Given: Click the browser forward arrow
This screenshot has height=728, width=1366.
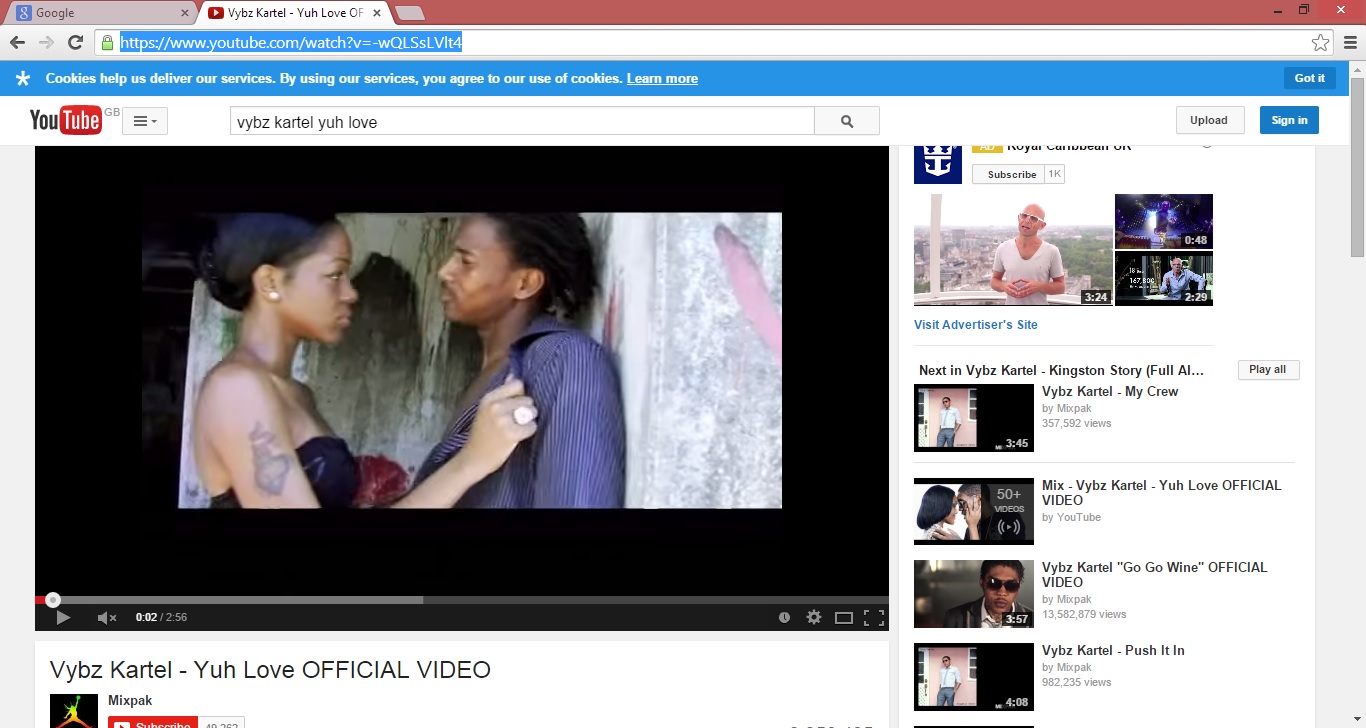Looking at the screenshot, I should pos(46,42).
